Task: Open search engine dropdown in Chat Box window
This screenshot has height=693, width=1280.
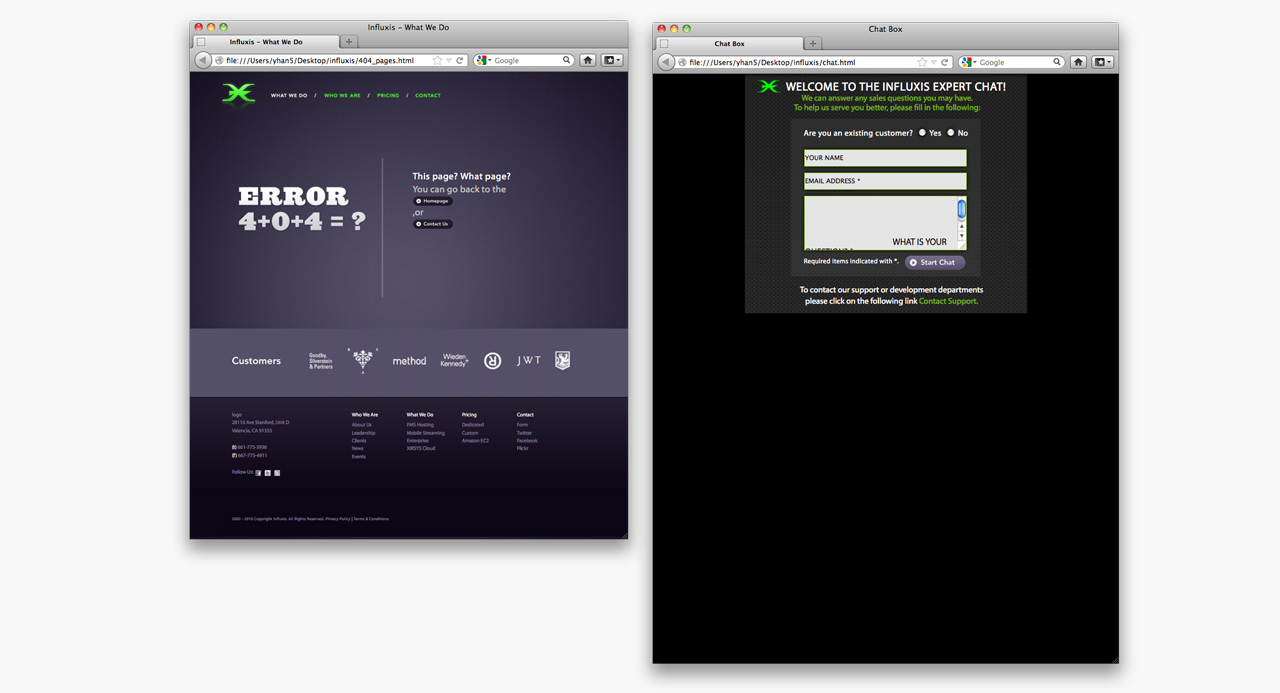Action: [x=970, y=62]
